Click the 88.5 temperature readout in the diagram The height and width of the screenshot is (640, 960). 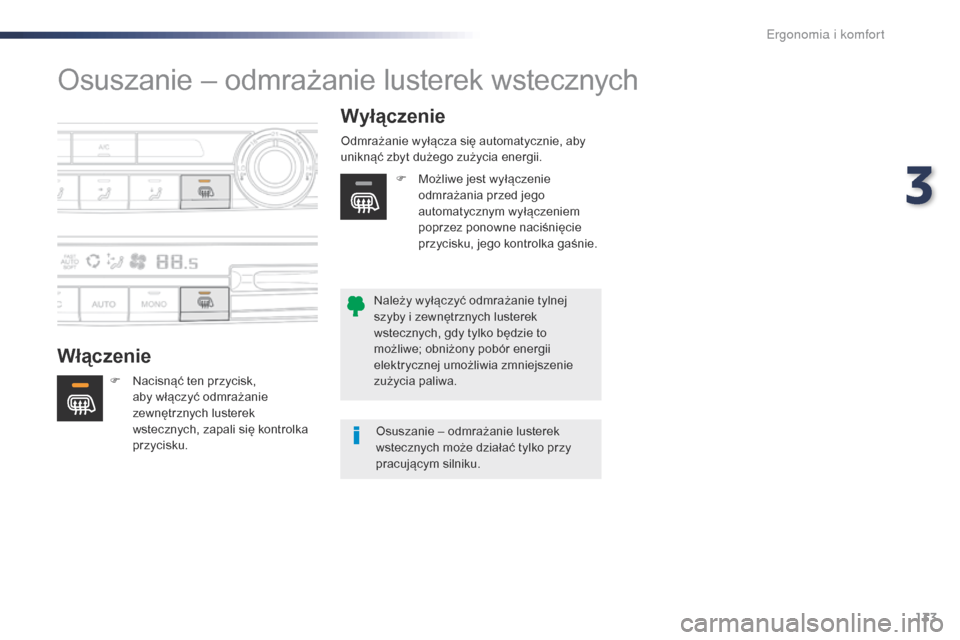(177, 262)
